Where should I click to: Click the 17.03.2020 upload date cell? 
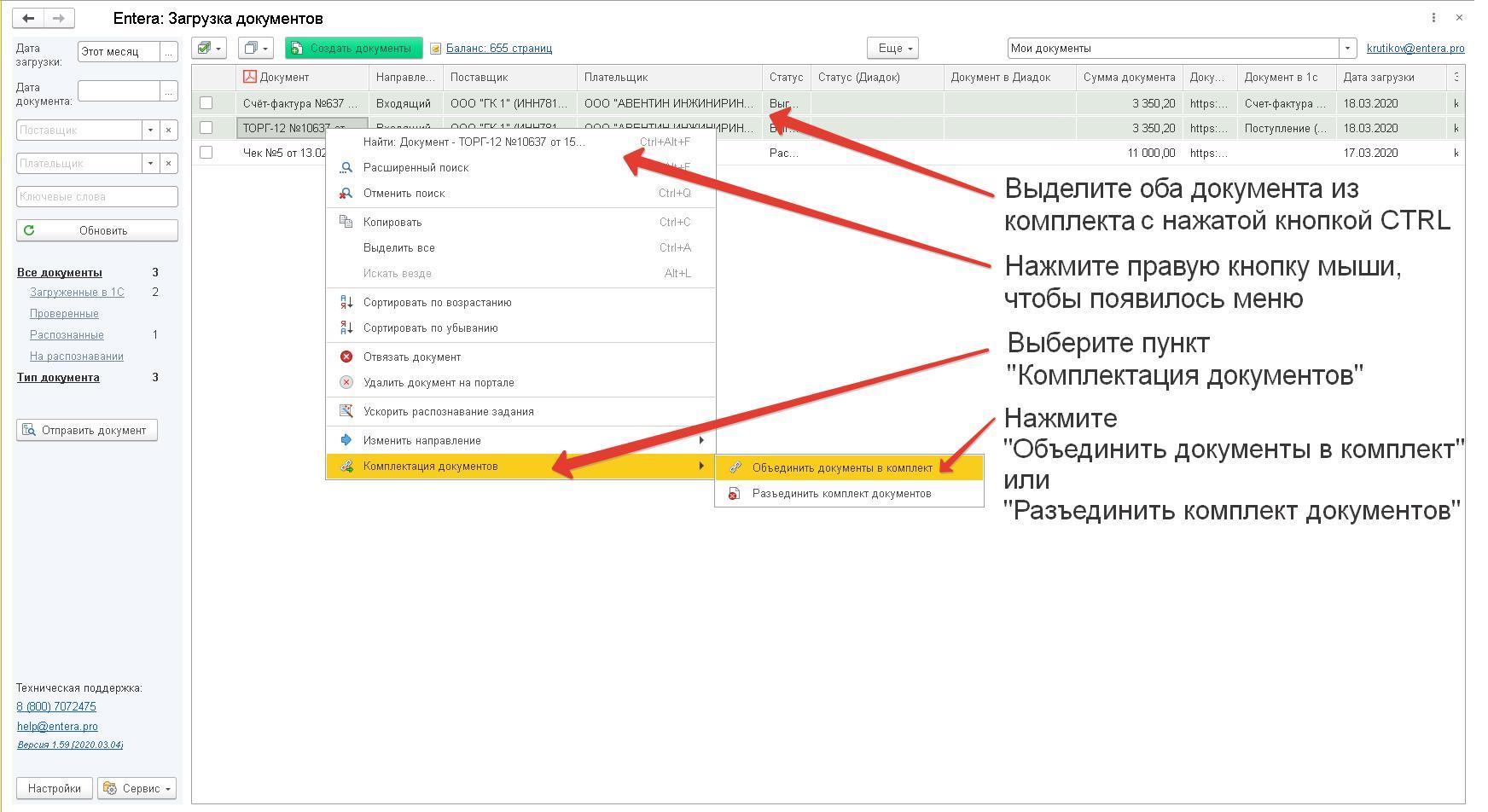click(x=1392, y=153)
